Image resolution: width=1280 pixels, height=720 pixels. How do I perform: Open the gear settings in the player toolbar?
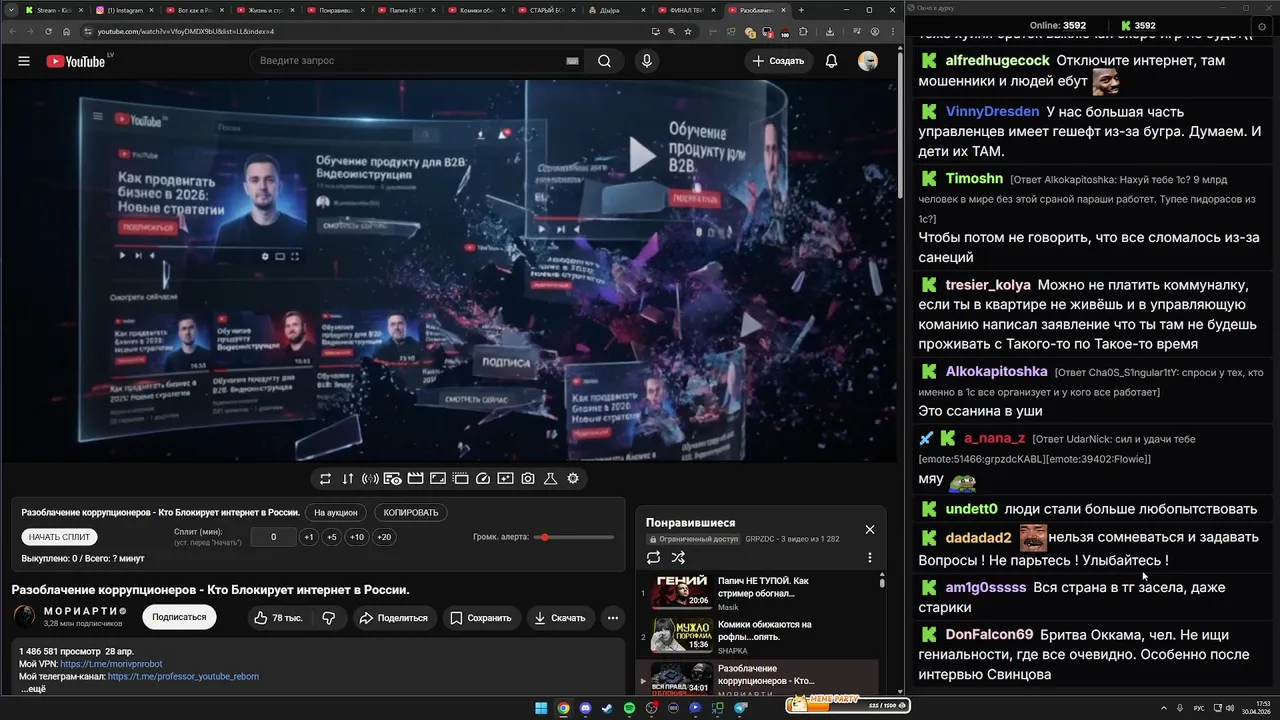tap(573, 479)
